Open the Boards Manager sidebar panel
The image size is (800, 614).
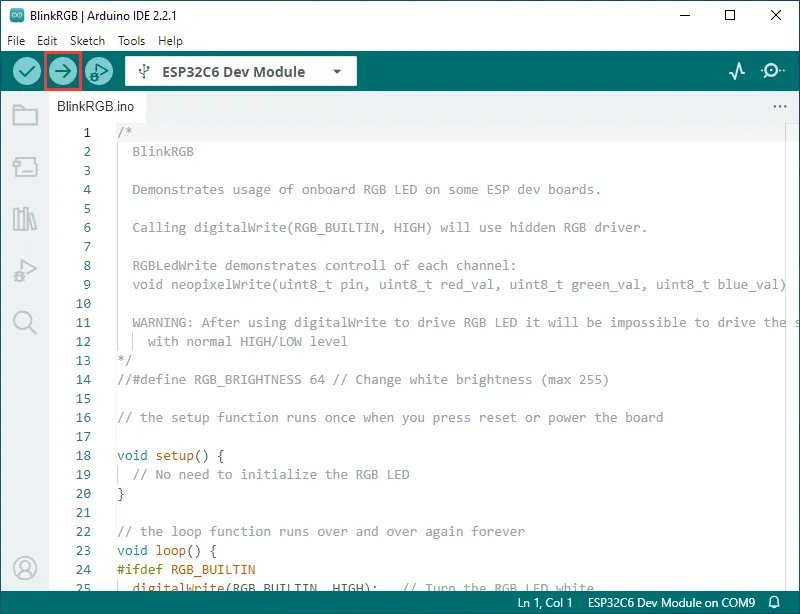(x=25, y=166)
